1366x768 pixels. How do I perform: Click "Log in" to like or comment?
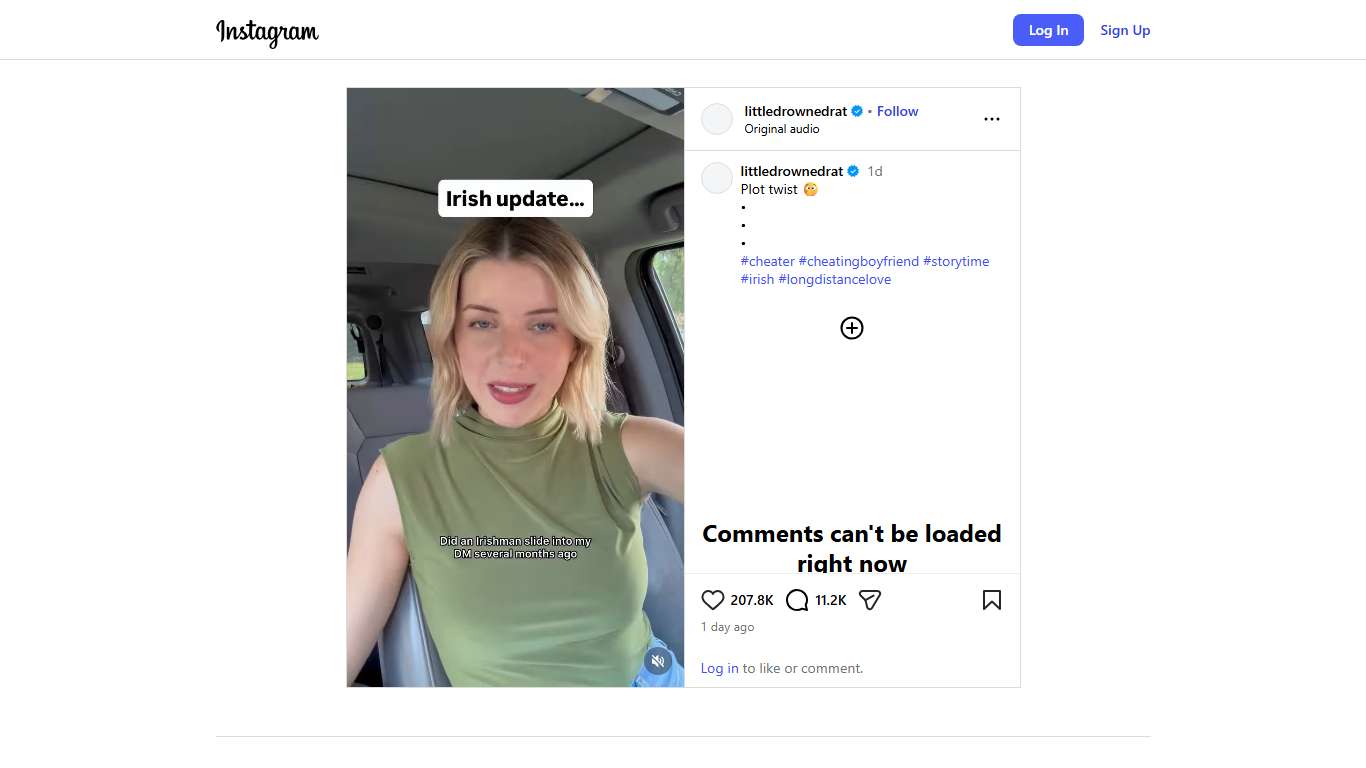coord(719,668)
